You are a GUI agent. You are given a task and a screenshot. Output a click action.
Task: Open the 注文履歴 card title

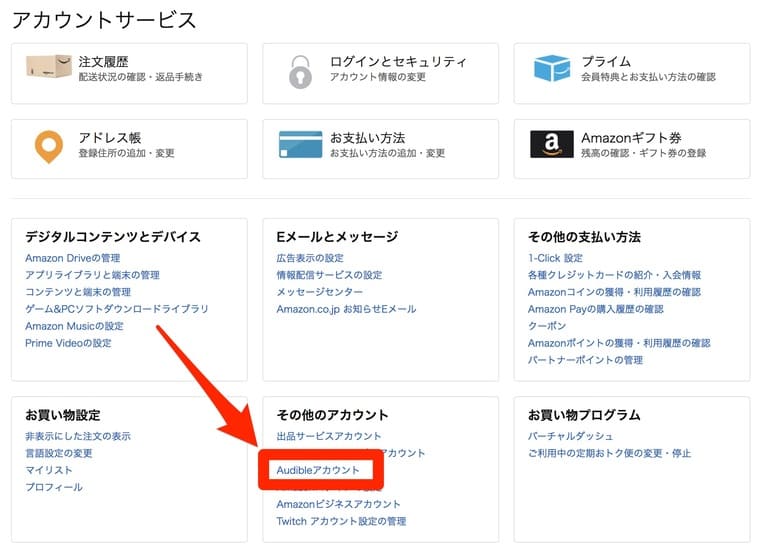click(103, 62)
